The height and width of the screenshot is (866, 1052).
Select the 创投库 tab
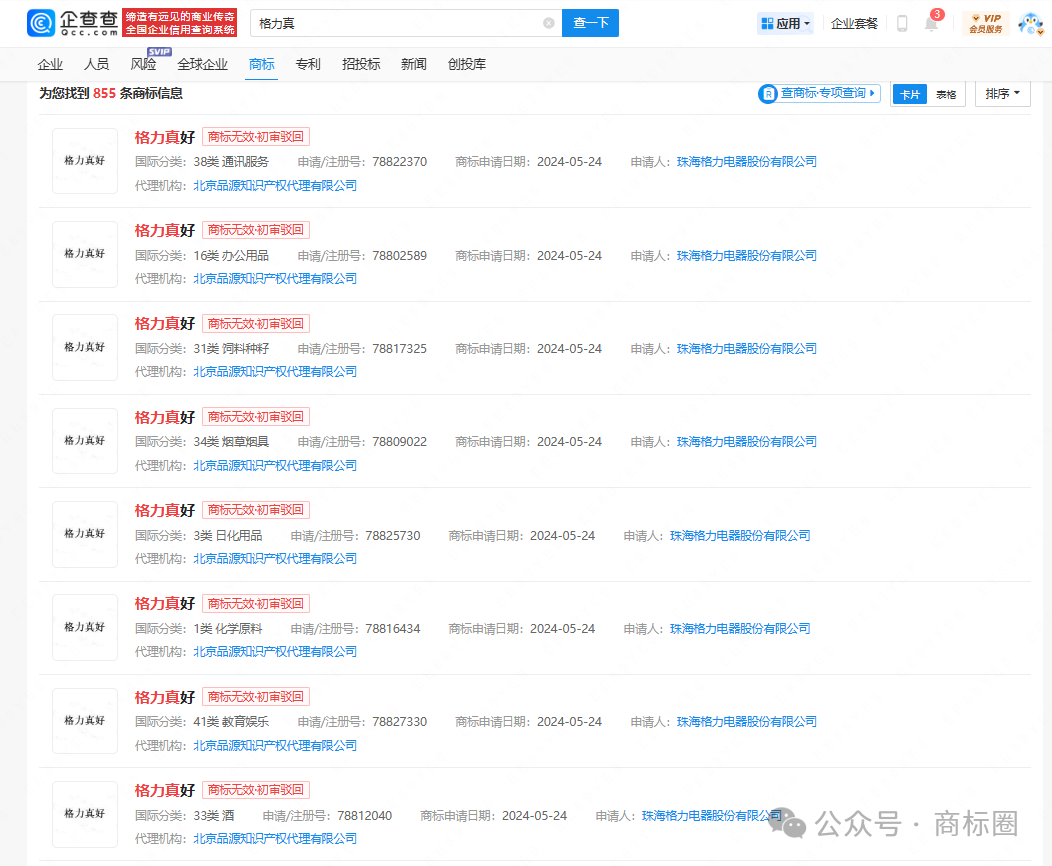[x=467, y=64]
